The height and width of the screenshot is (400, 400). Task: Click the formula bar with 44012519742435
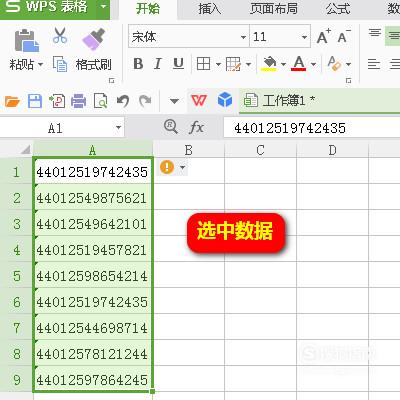312,128
